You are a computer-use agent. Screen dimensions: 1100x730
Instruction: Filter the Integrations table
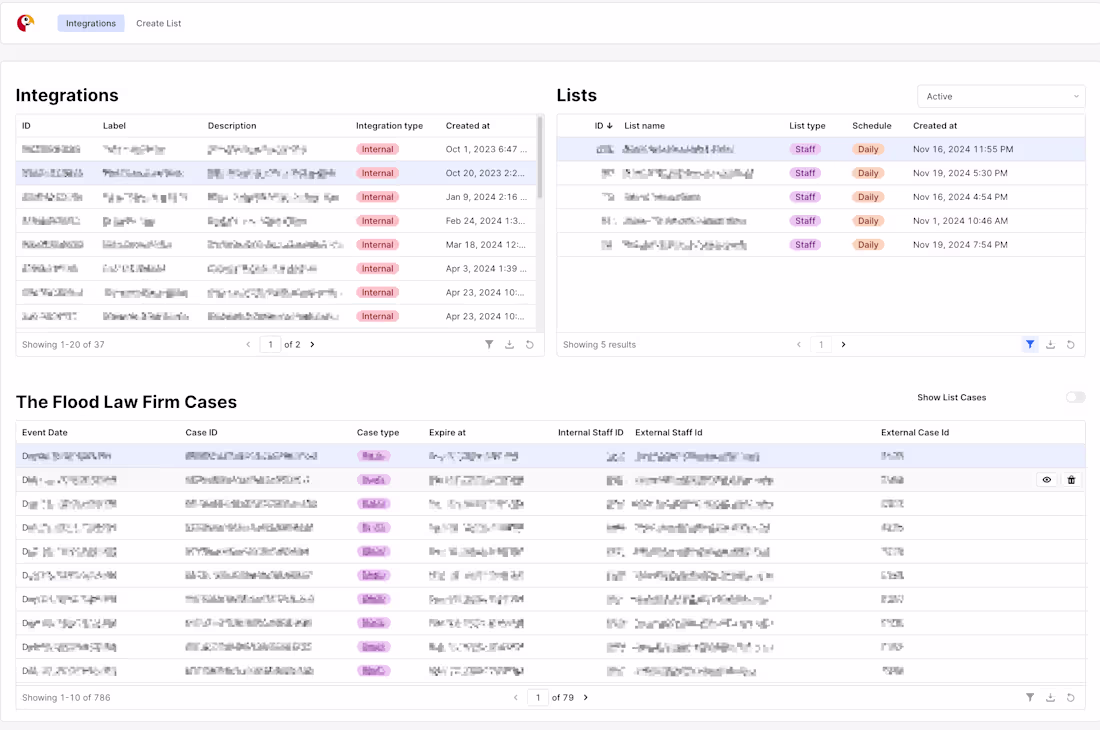489,345
